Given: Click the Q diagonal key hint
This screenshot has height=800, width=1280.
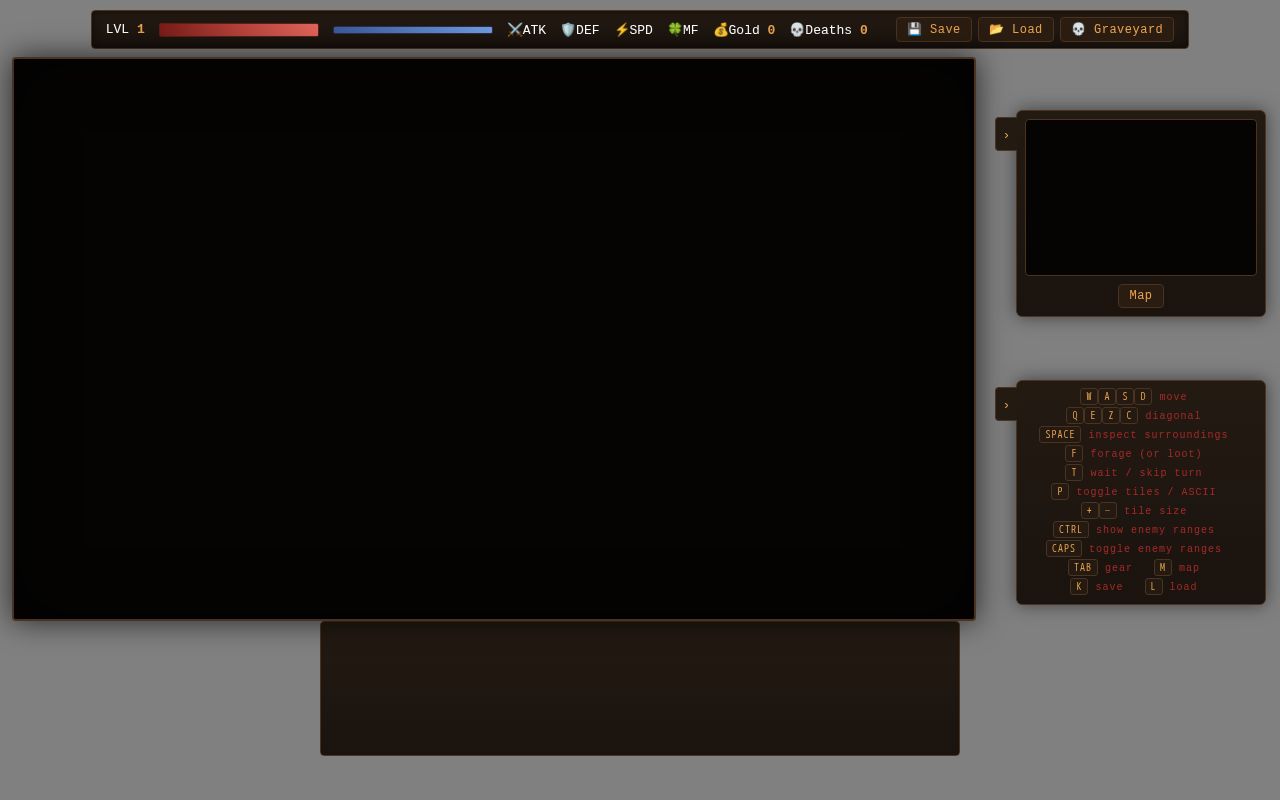Looking at the screenshot, I should pos(1075,416).
